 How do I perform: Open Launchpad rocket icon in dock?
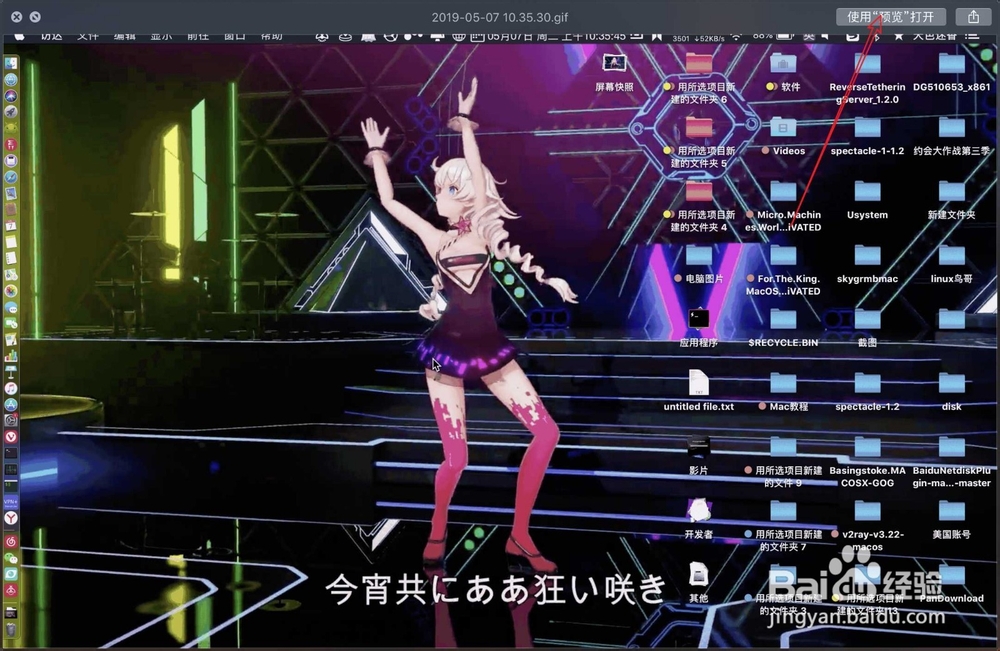[11, 112]
